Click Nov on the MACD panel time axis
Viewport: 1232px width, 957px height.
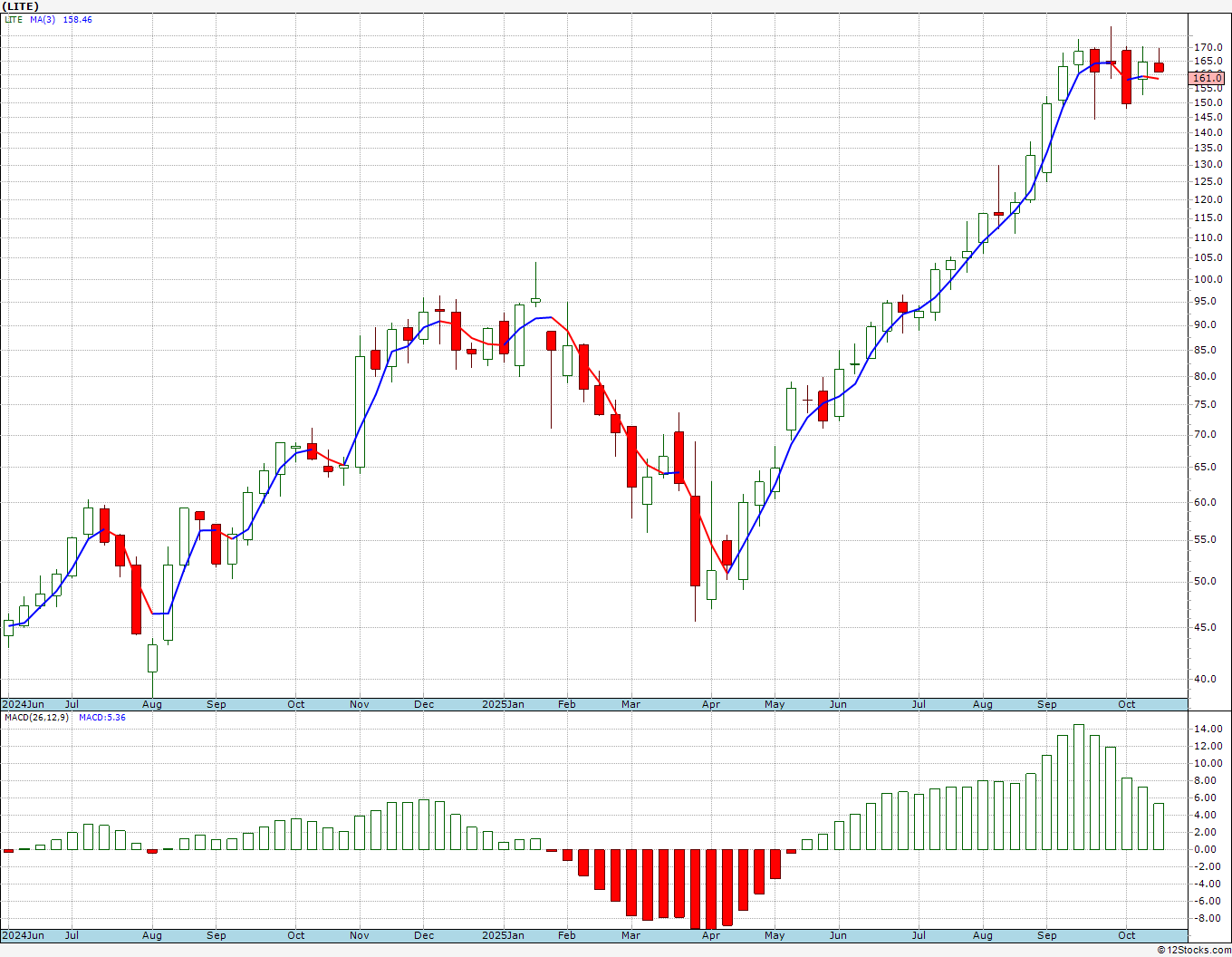[359, 935]
